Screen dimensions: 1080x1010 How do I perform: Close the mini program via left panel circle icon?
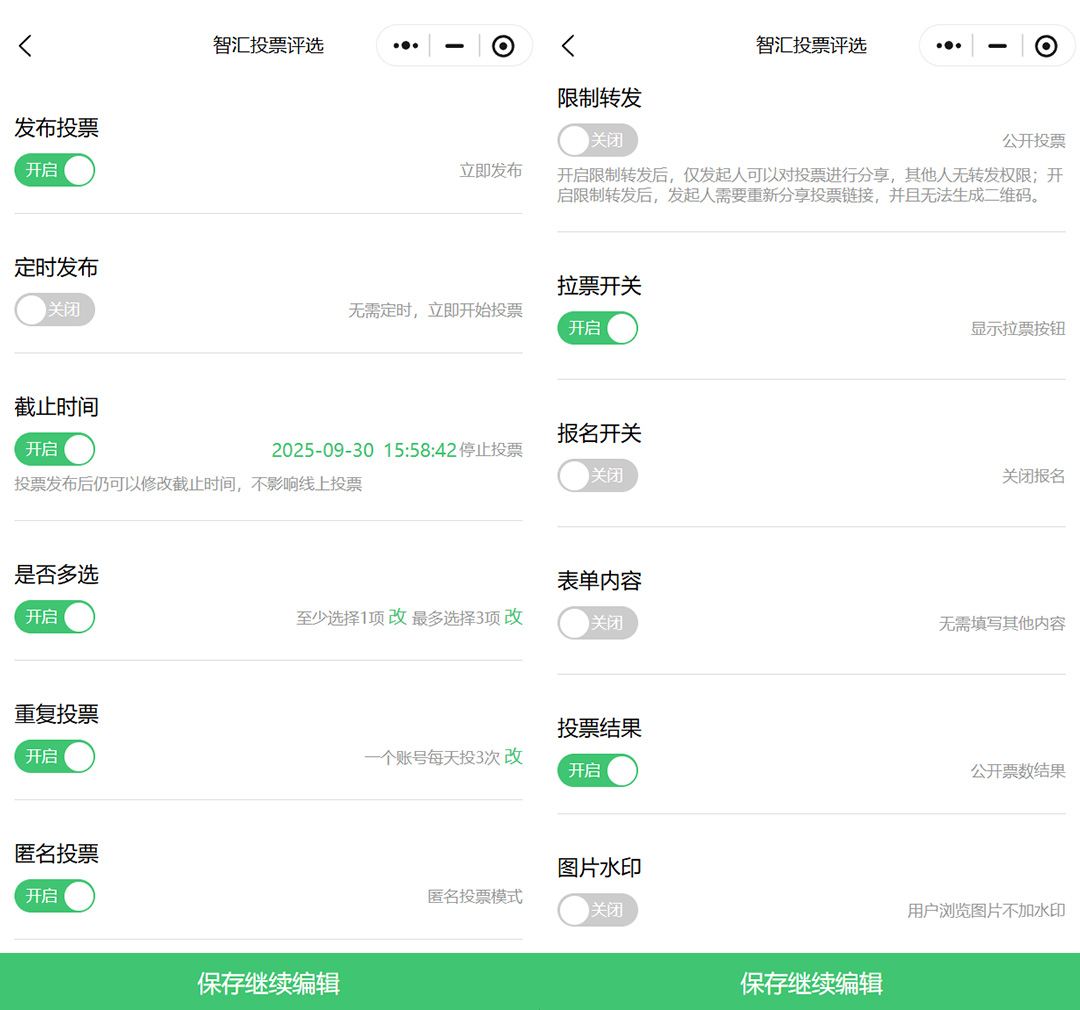[x=503, y=46]
